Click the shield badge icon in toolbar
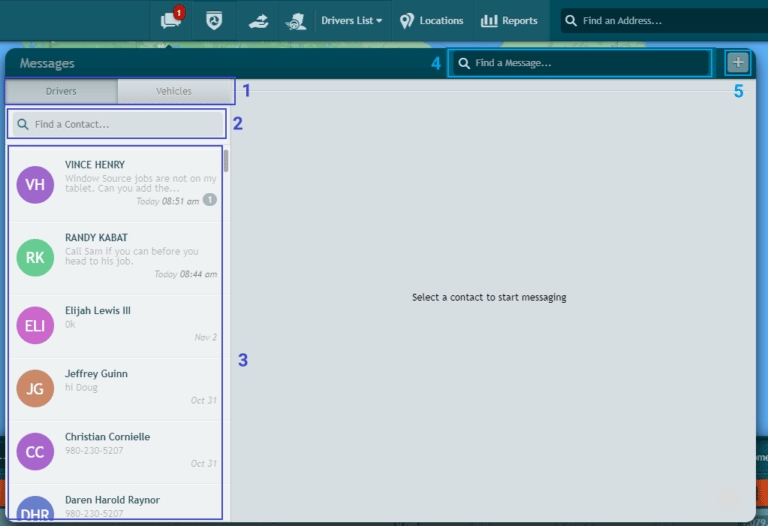Image resolution: width=768 pixels, height=526 pixels. point(213,21)
